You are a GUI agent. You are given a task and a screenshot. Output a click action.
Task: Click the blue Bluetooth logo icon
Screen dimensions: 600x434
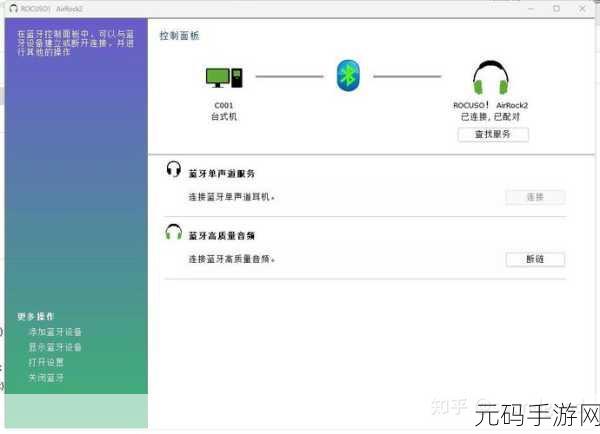(348, 76)
